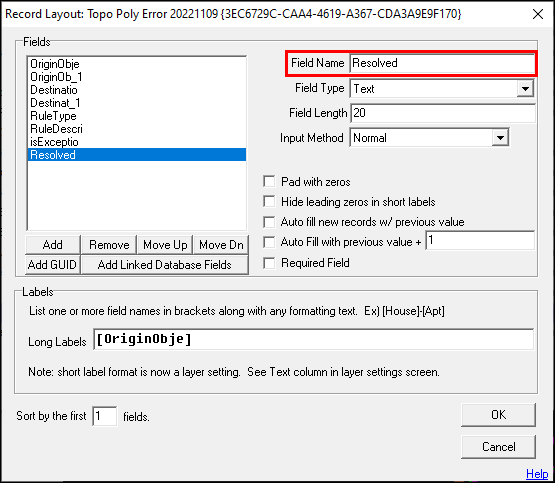Click the Long Labels text field
The height and width of the screenshot is (483, 555).
314,339
